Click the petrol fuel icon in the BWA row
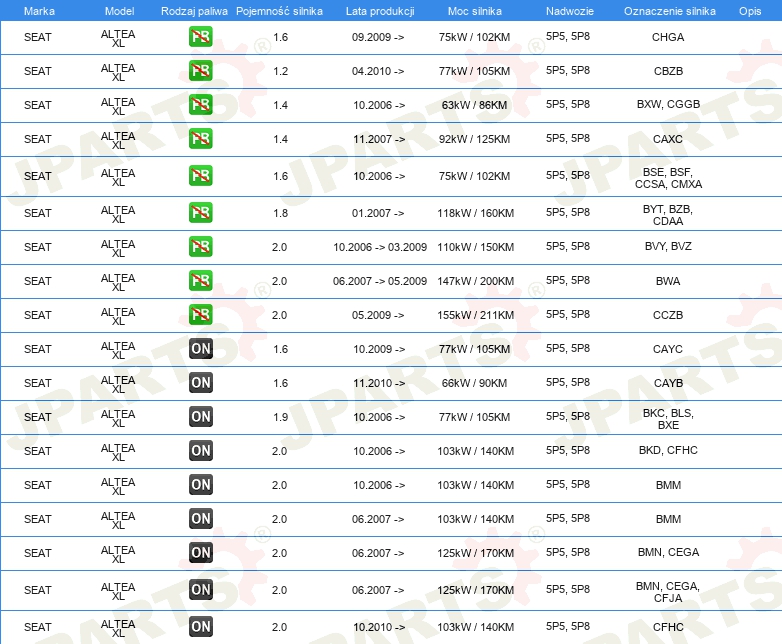This screenshot has height=644, width=782. 200,280
